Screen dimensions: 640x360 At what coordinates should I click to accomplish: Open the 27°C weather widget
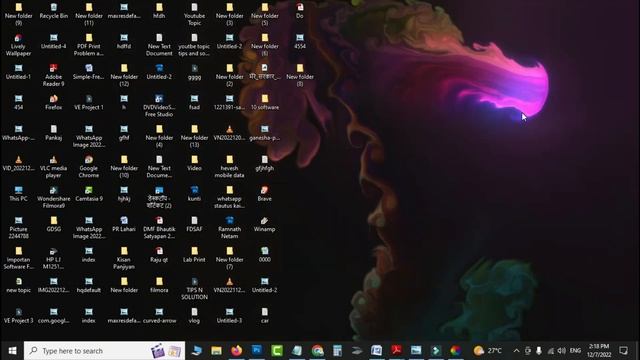point(488,351)
